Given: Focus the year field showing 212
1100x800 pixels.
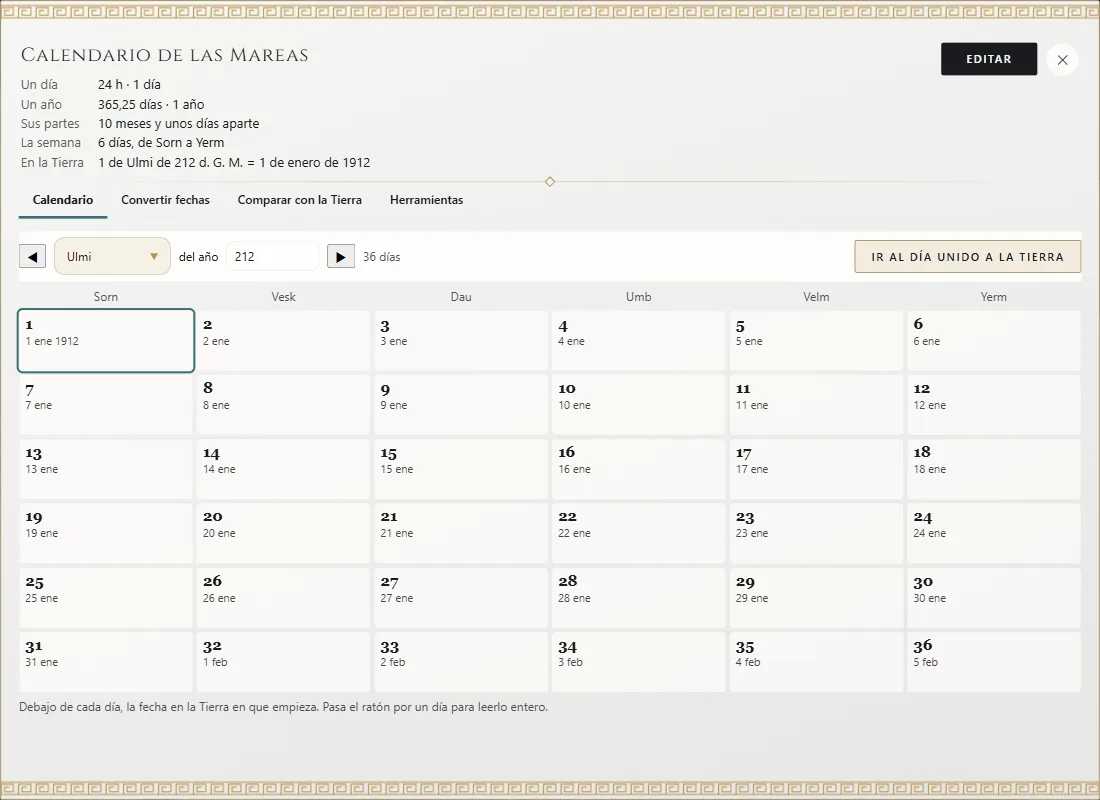Looking at the screenshot, I should tap(272, 257).
